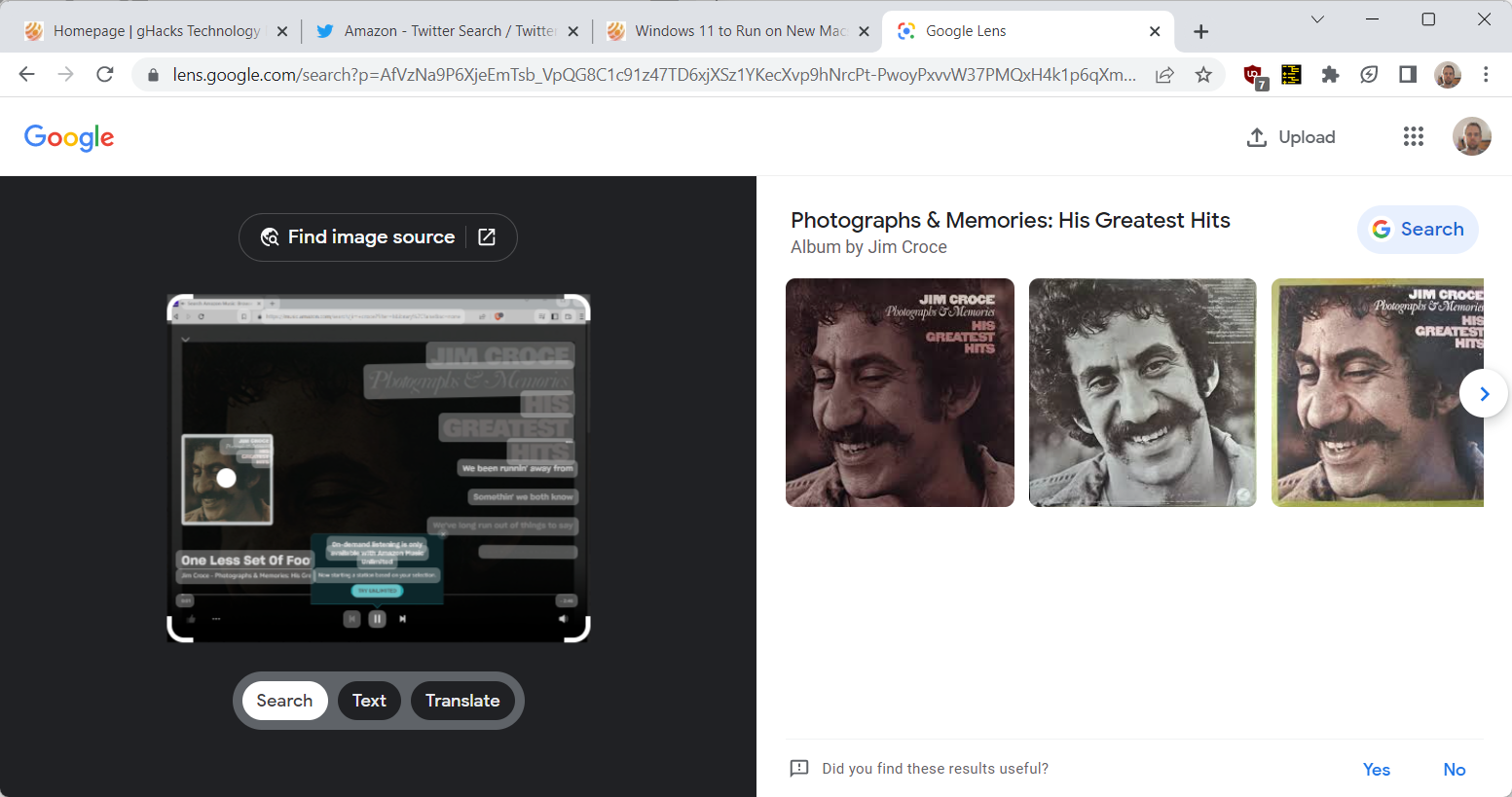The width and height of the screenshot is (1512, 797).
Task: Share this page from address bar
Action: click(x=1164, y=75)
